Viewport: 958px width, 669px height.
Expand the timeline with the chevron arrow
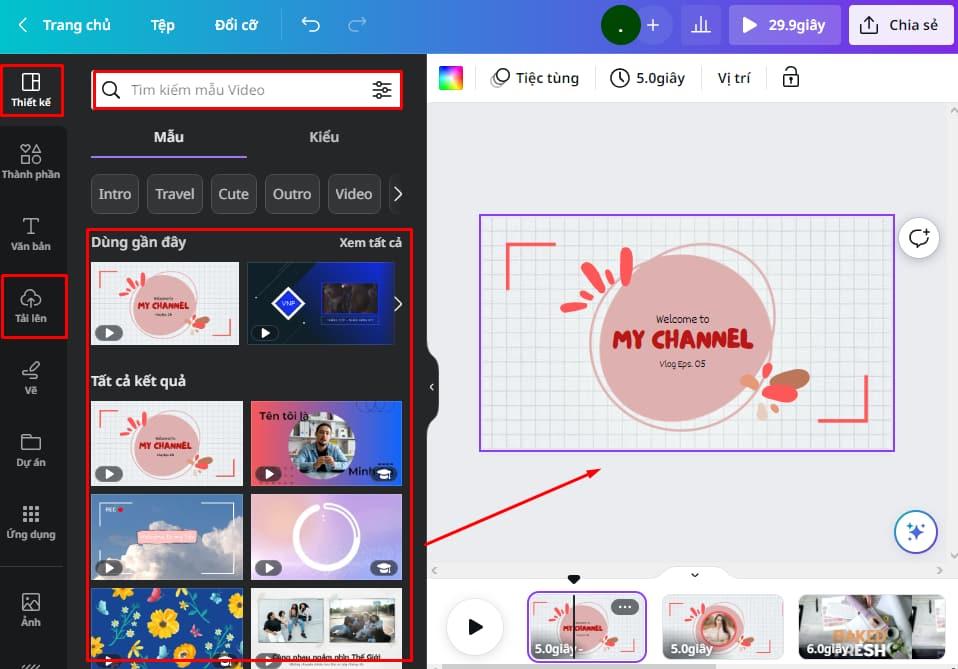click(694, 575)
